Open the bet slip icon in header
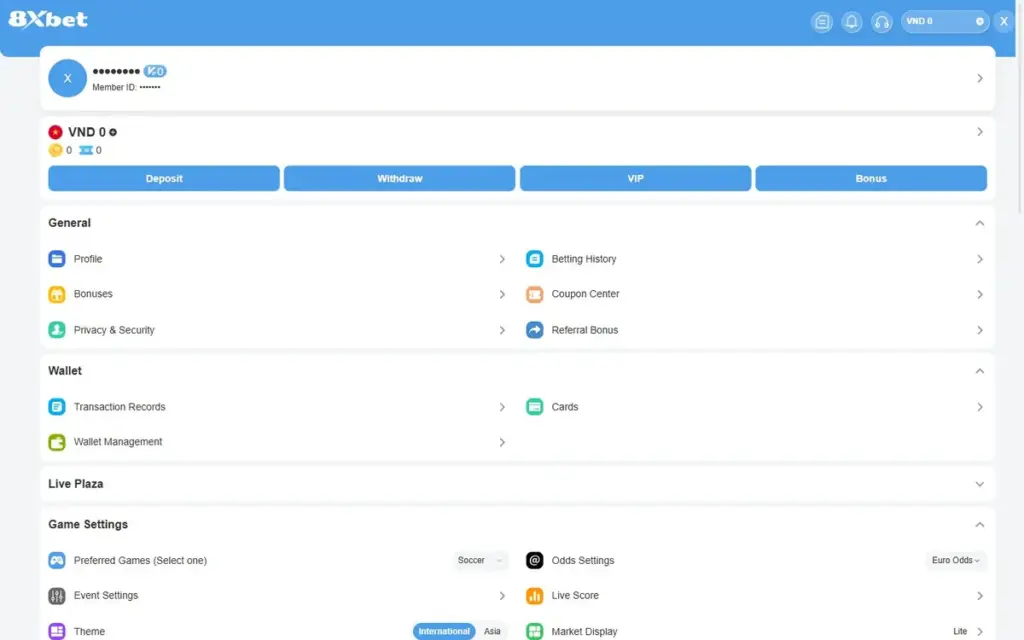This screenshot has height=640, width=1024. pos(822,22)
